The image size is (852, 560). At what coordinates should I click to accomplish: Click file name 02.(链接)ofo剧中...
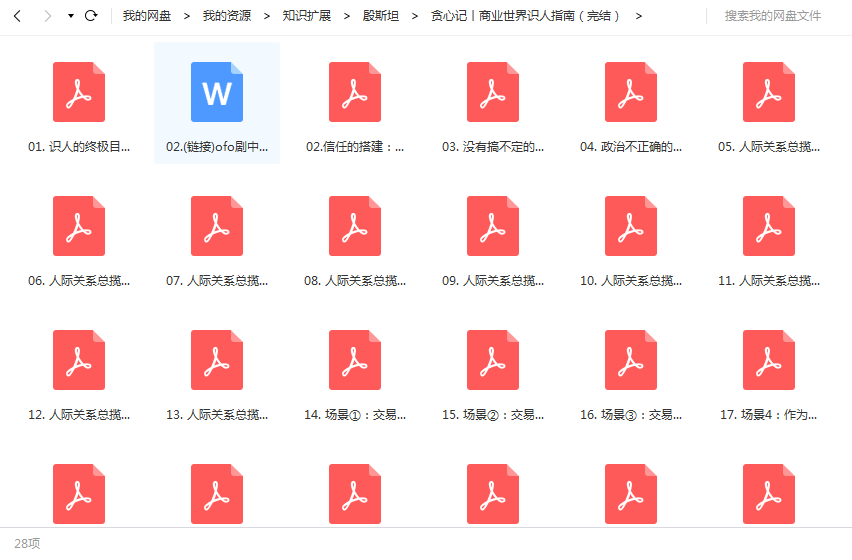click(x=217, y=147)
